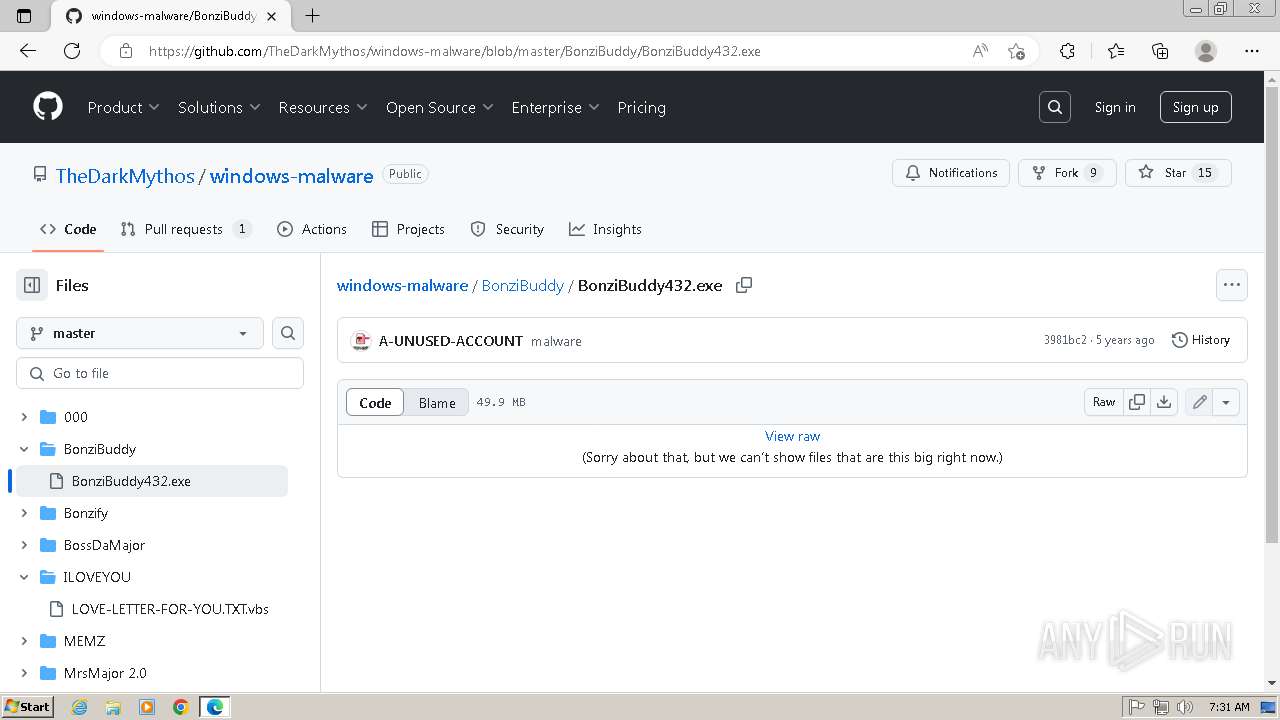Focus the Go to file search field
The image size is (1280, 720).
tap(160, 373)
